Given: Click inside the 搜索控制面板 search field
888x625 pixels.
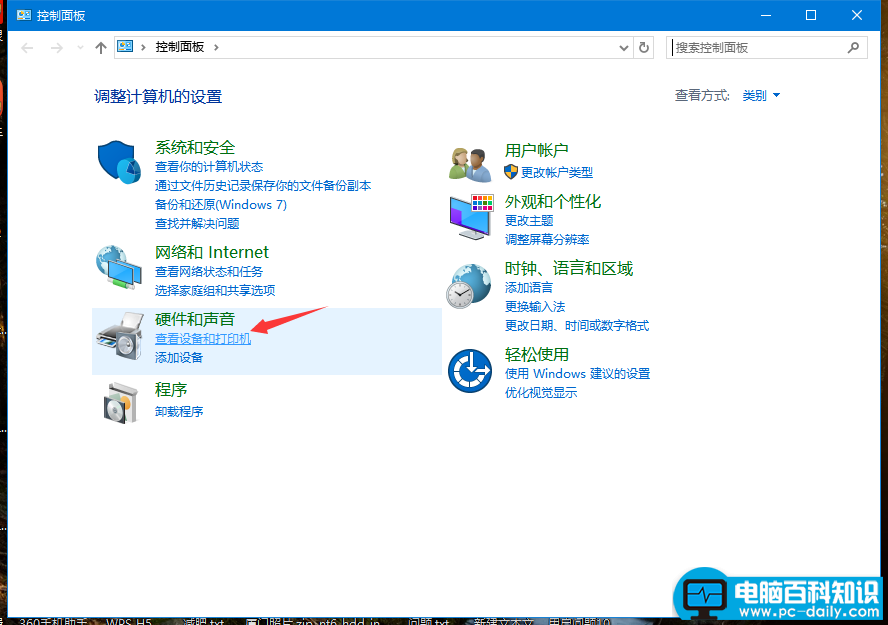Looking at the screenshot, I should point(750,47).
